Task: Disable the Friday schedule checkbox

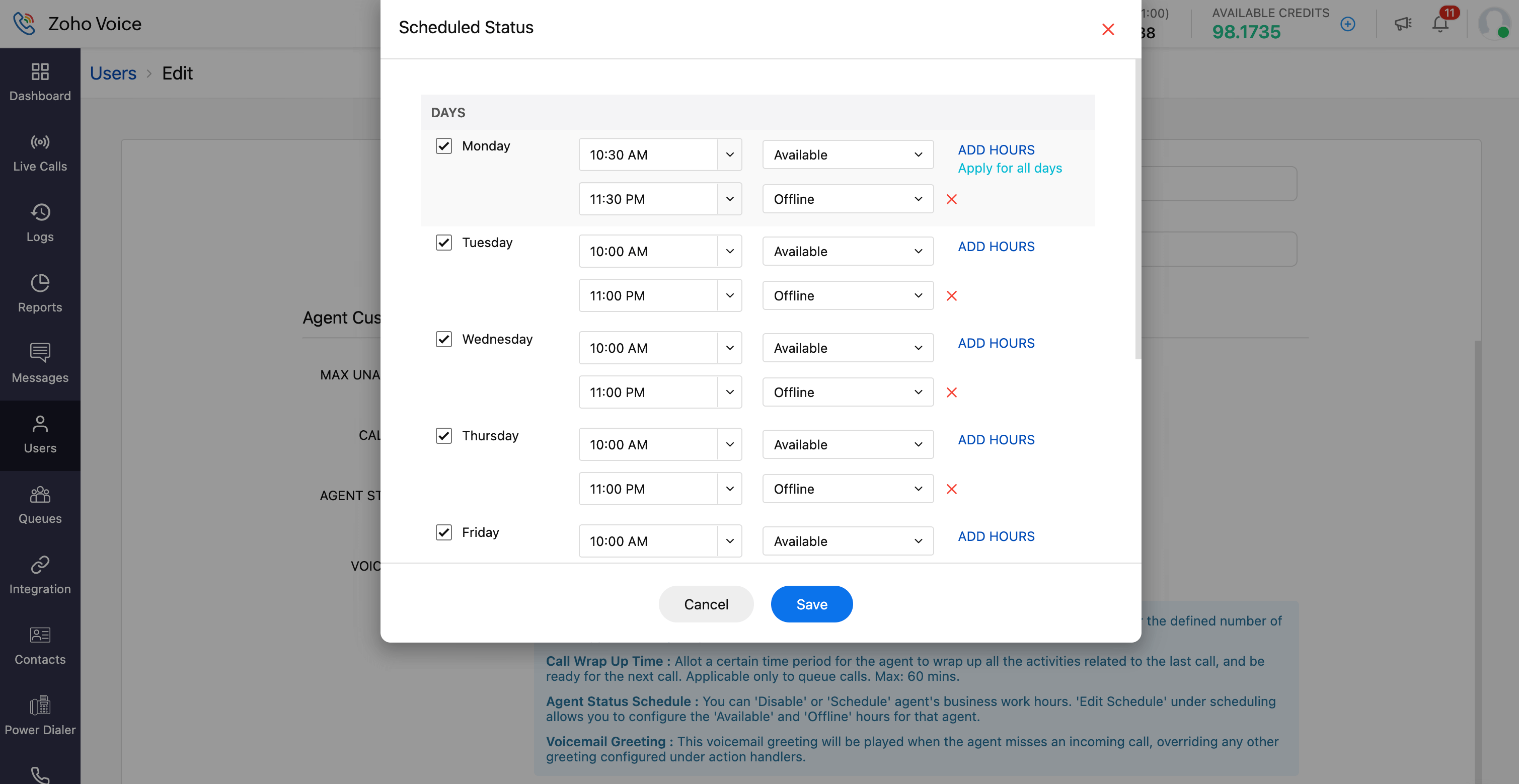Action: 443,533
